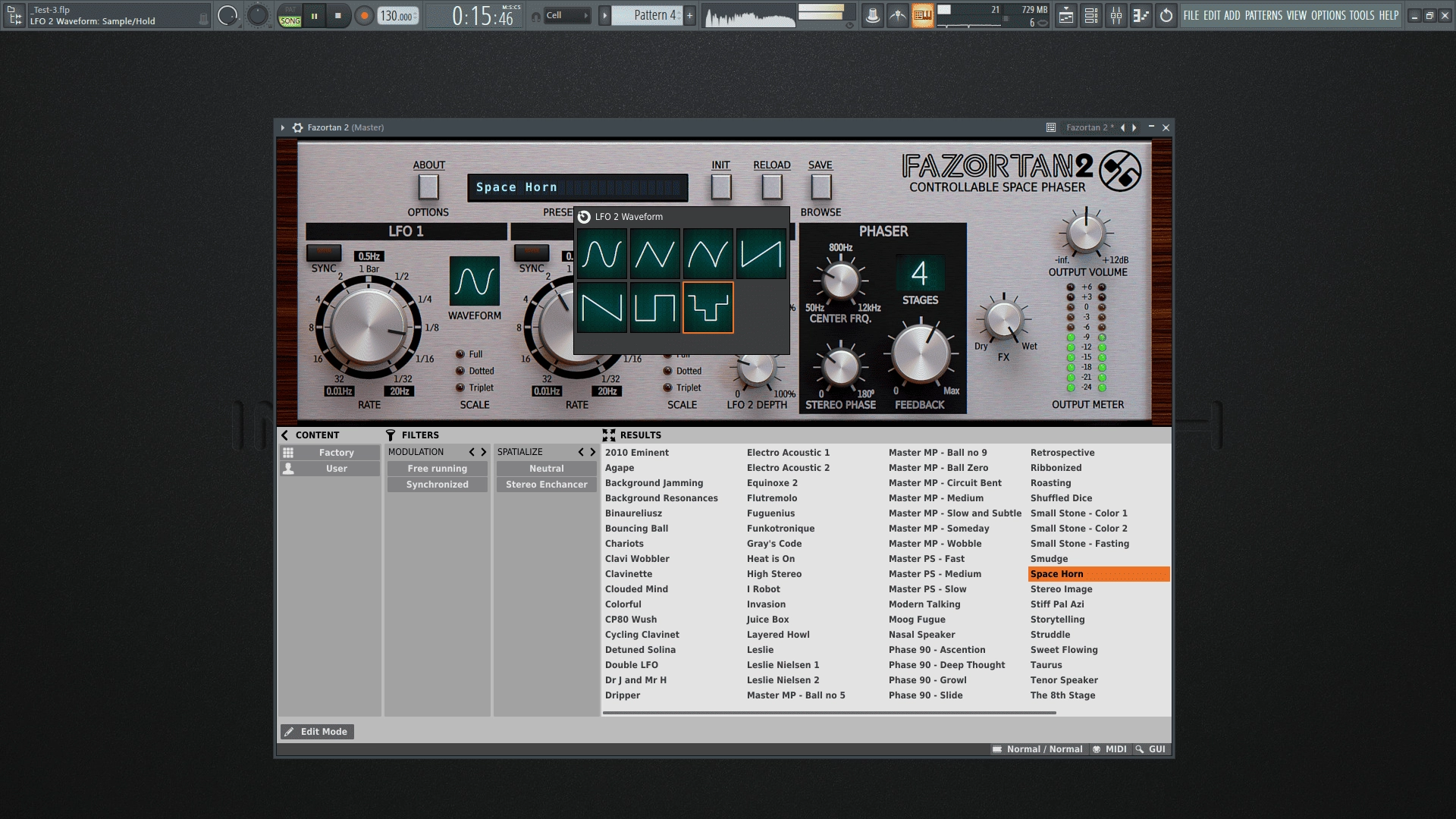Toggle LFO 1 SYNC switch
The width and height of the screenshot is (1456, 819).
pos(324,251)
